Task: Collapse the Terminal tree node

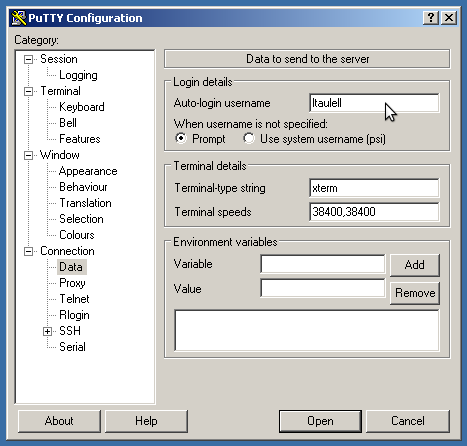Action: coord(29,91)
